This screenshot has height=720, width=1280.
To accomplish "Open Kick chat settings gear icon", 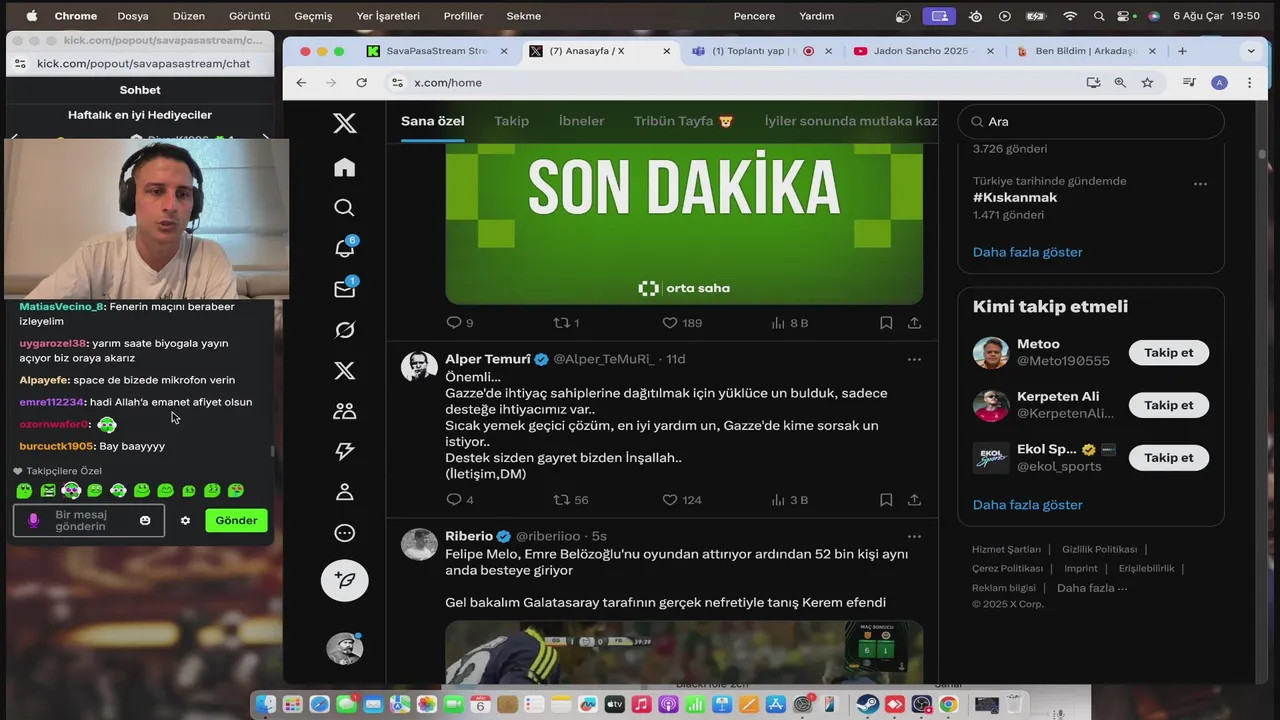I will (x=185, y=520).
